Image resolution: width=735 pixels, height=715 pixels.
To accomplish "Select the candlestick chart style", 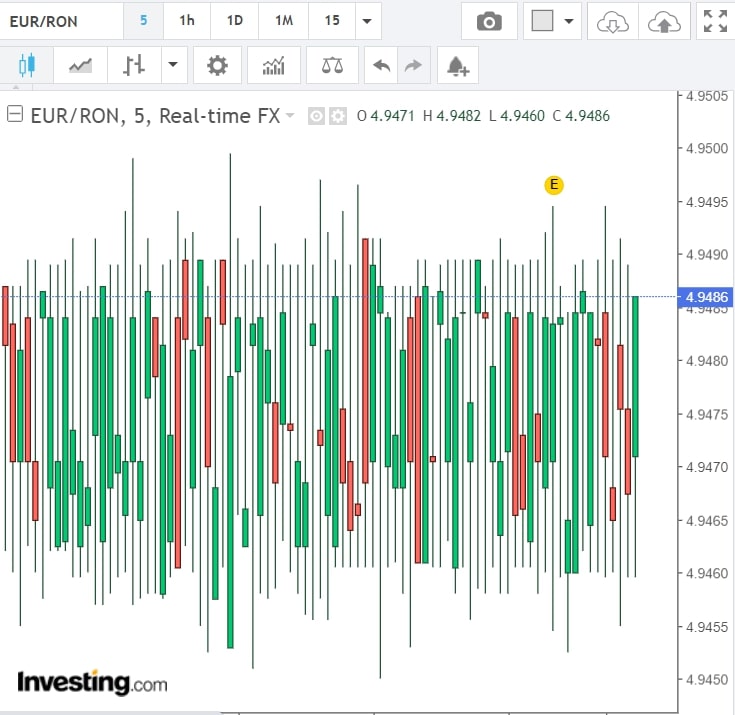I will click(27, 66).
